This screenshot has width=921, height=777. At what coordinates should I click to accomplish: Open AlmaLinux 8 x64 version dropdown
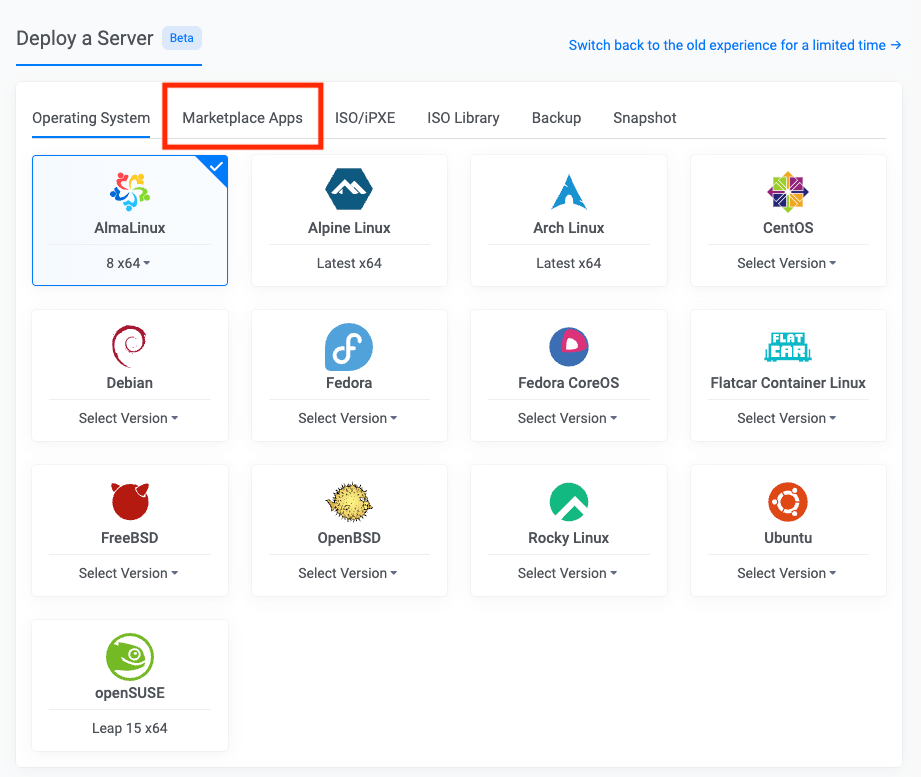[128, 263]
